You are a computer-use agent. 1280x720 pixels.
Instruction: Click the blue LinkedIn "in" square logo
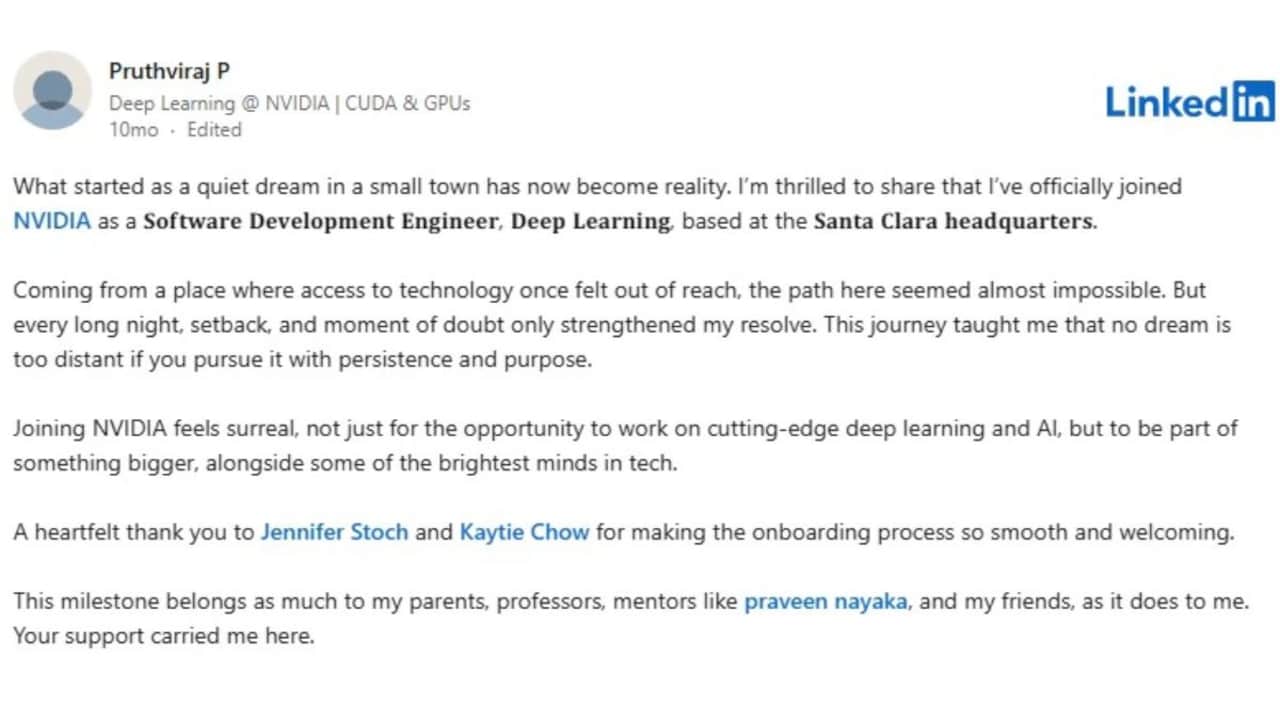point(1252,101)
